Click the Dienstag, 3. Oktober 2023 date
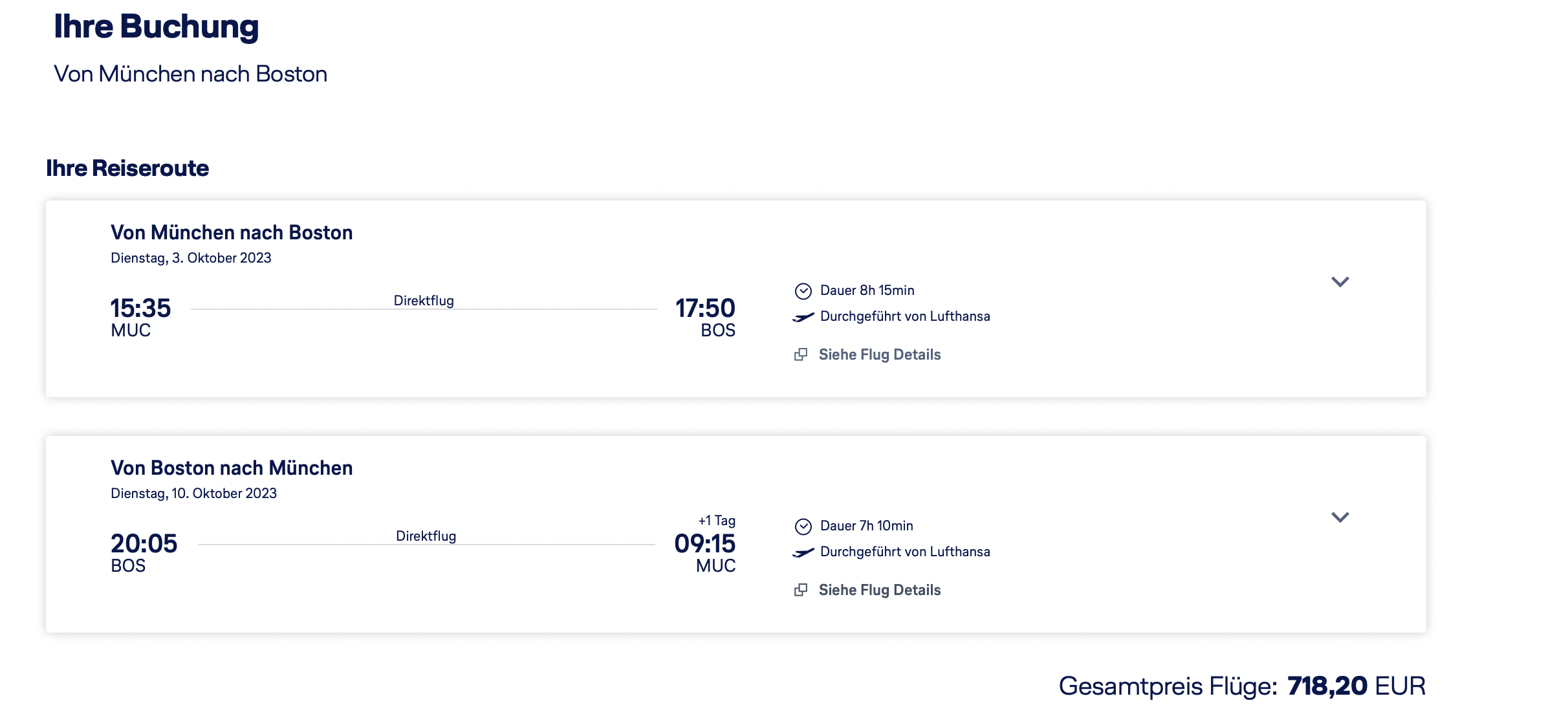This screenshot has width=1568, height=727. point(191,258)
